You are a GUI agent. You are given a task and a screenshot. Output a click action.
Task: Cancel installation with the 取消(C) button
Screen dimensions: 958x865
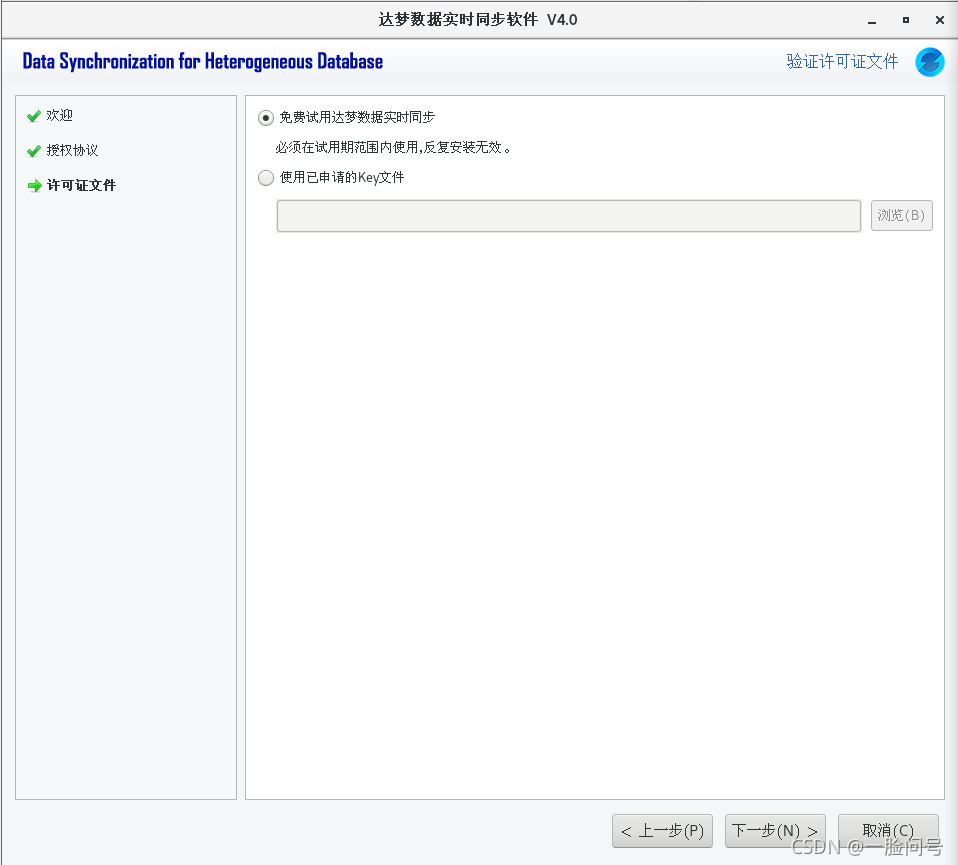point(888,831)
